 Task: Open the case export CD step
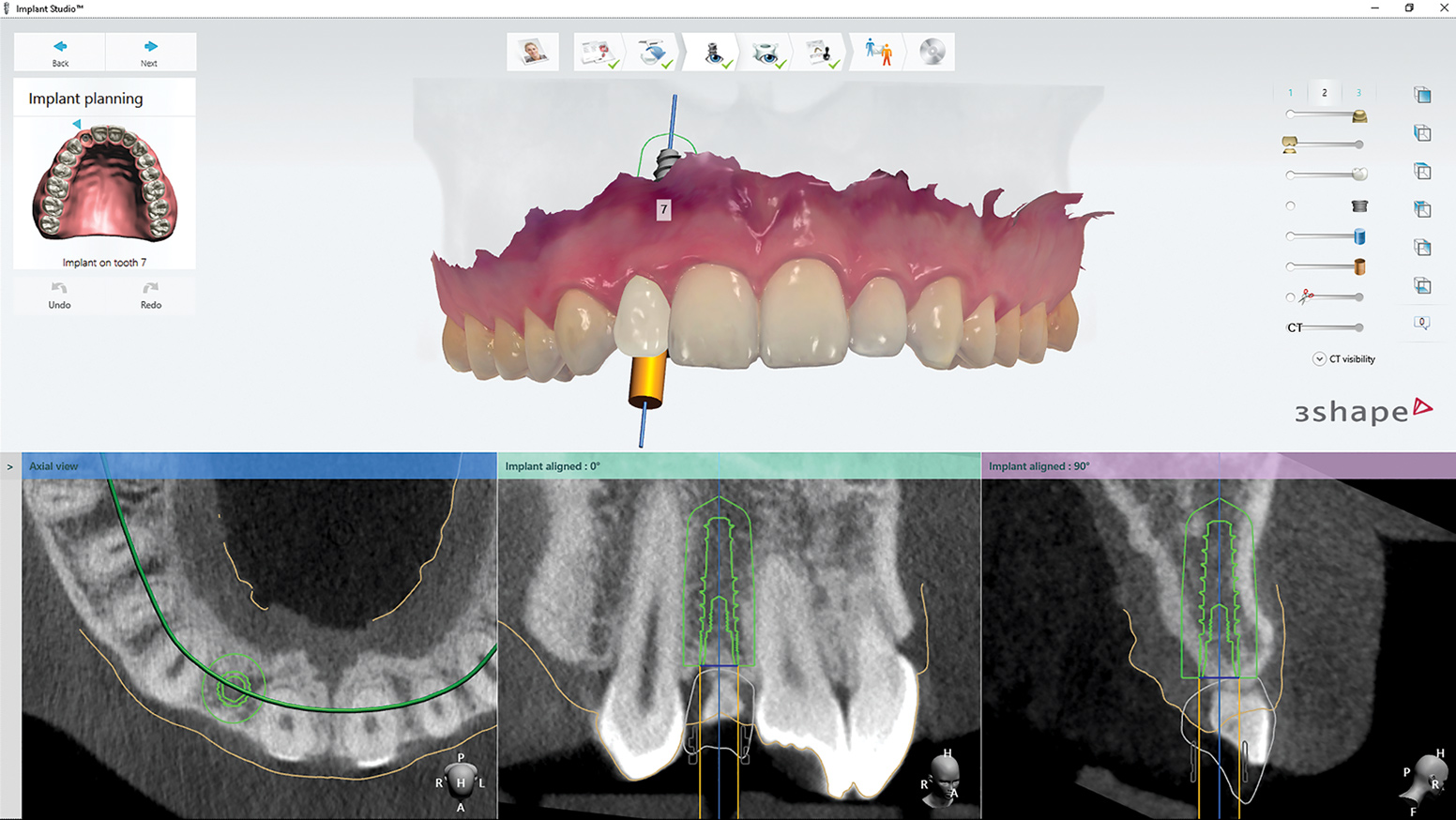tap(930, 52)
